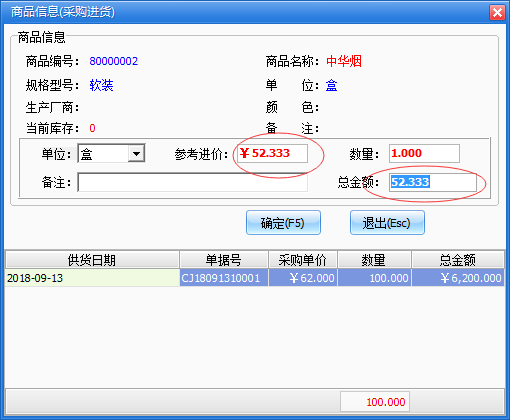The image size is (510, 420).
Task: Click the ￥6,200.000 total amount cell
Action: [458, 278]
